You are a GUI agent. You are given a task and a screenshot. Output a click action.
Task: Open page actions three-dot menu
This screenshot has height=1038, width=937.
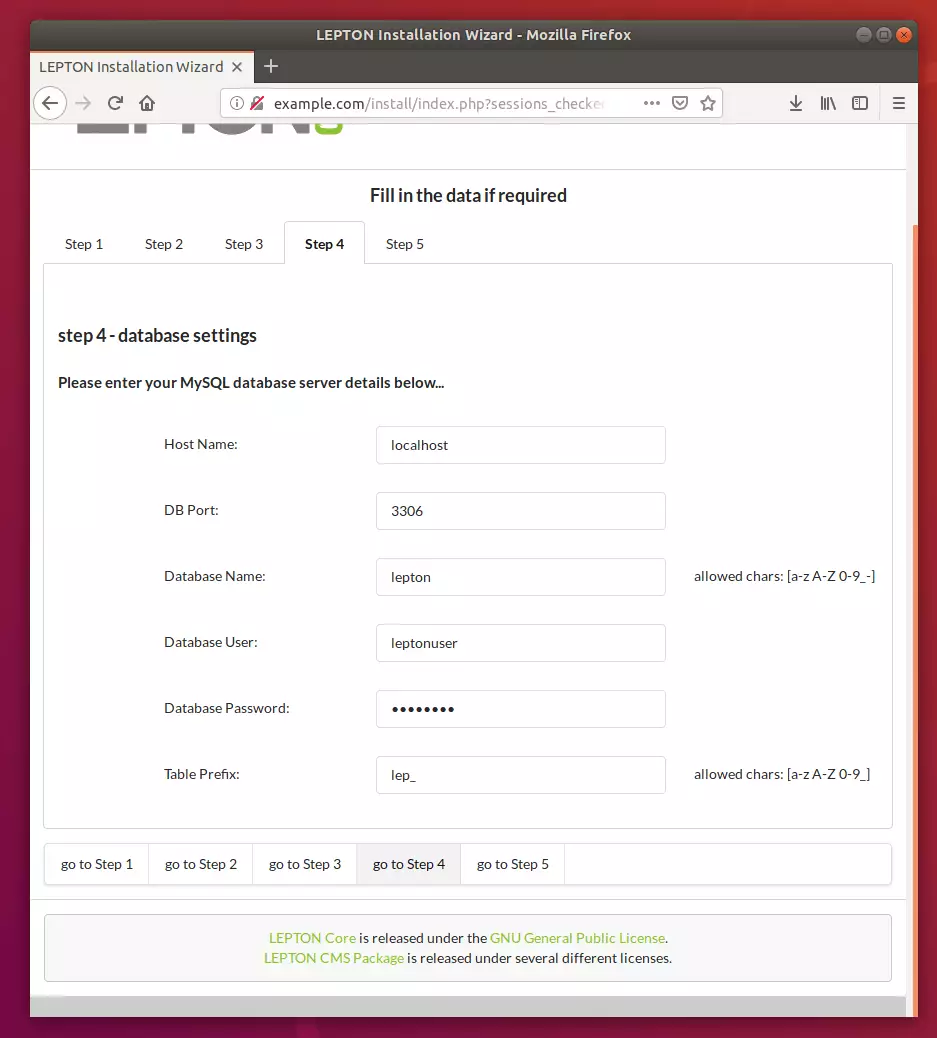tap(652, 103)
